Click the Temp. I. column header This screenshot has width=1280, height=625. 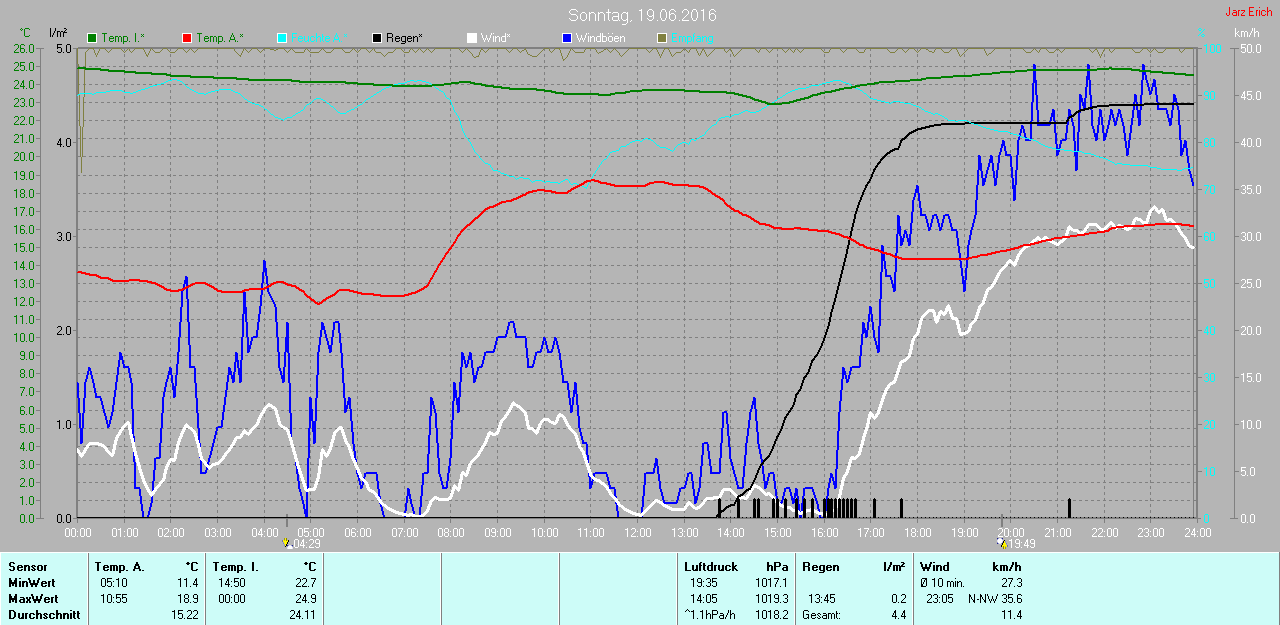click(x=236, y=567)
